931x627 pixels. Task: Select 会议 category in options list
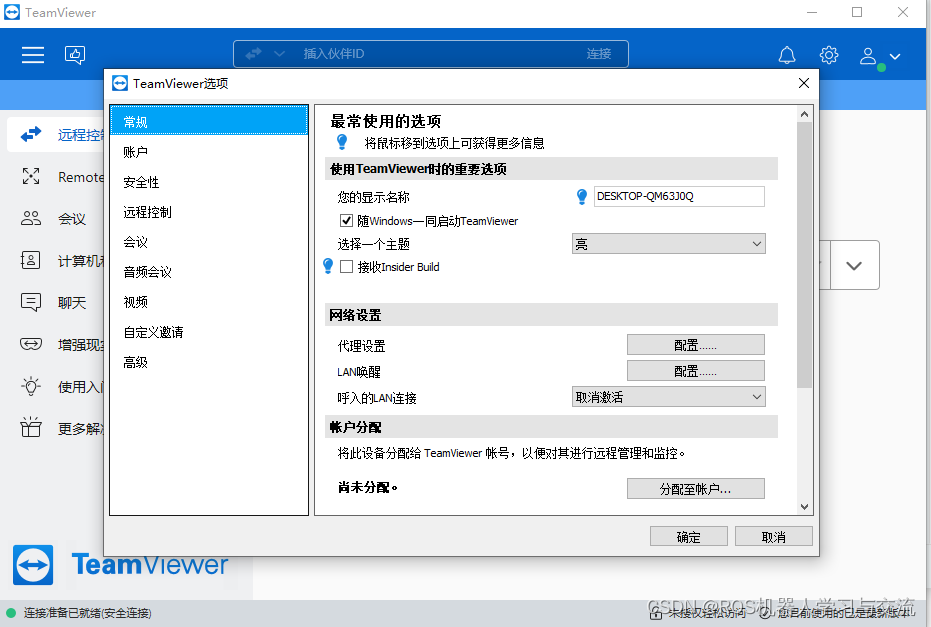point(209,242)
